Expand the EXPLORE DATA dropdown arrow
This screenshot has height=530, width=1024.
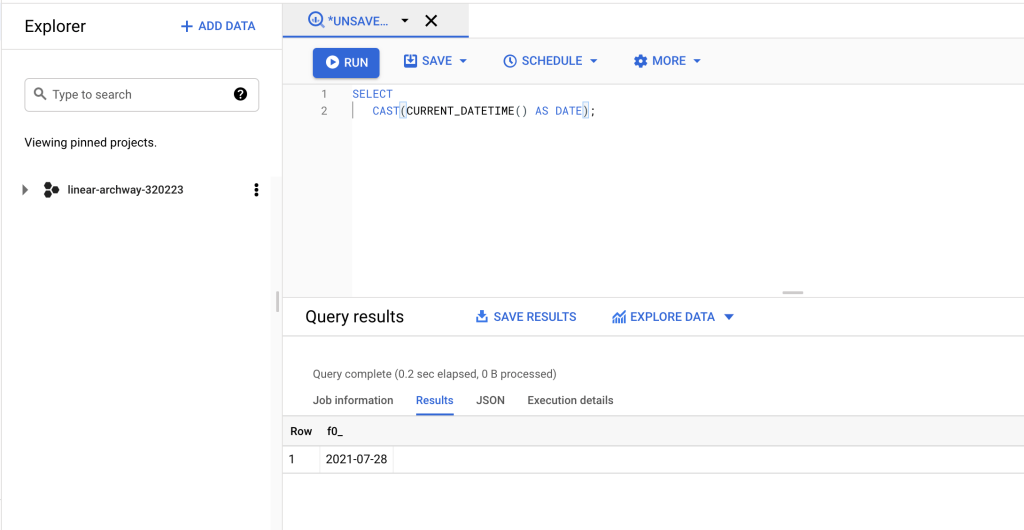pos(729,317)
